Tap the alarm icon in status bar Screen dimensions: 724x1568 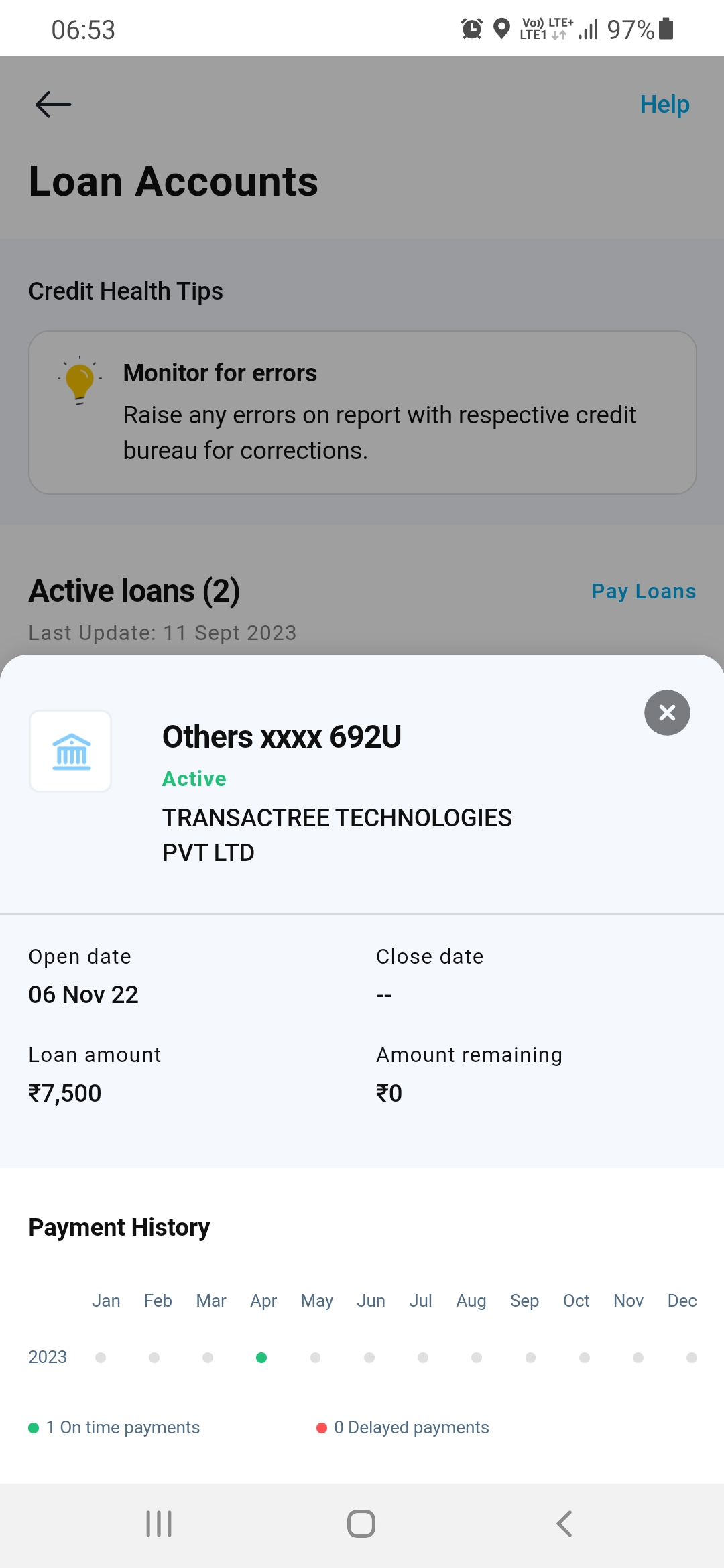pyautogui.click(x=472, y=29)
